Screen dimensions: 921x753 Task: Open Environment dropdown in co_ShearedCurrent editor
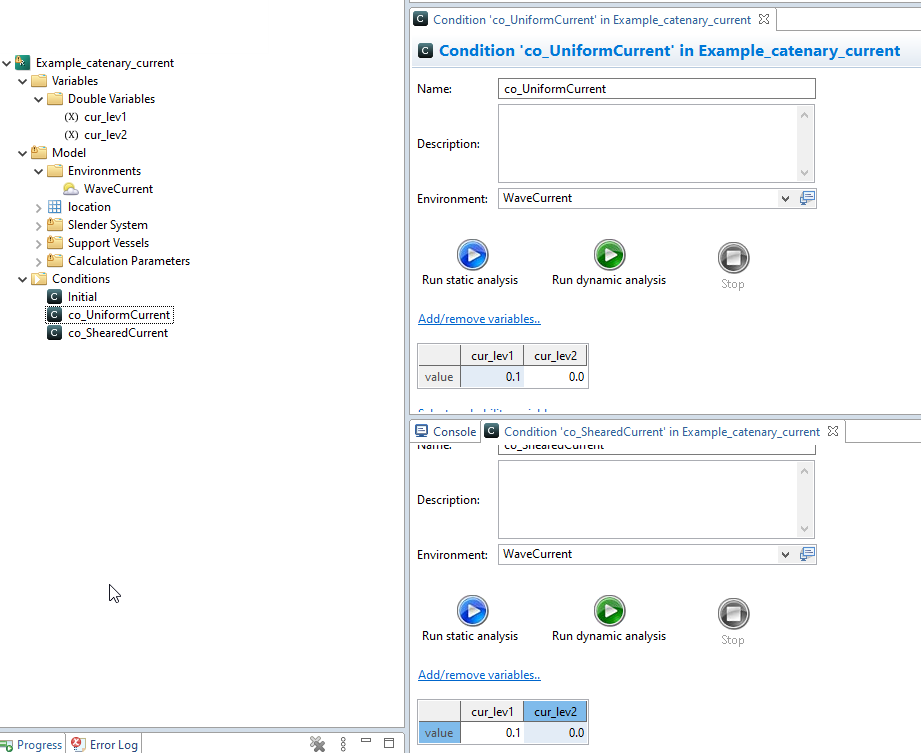pos(784,555)
